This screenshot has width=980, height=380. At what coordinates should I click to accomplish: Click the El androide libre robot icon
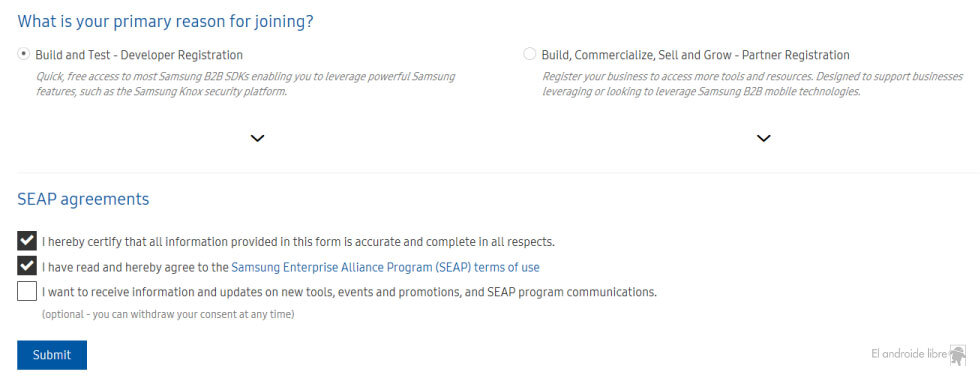(958, 354)
